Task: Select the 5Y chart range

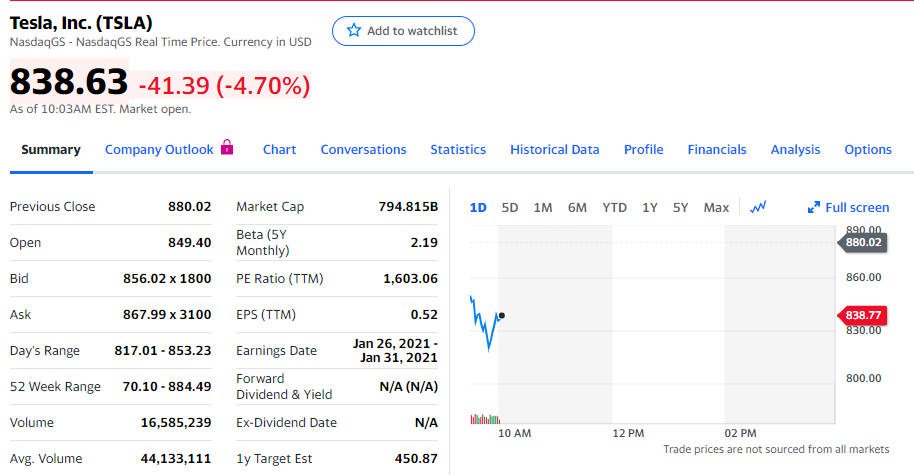Action: pos(680,207)
